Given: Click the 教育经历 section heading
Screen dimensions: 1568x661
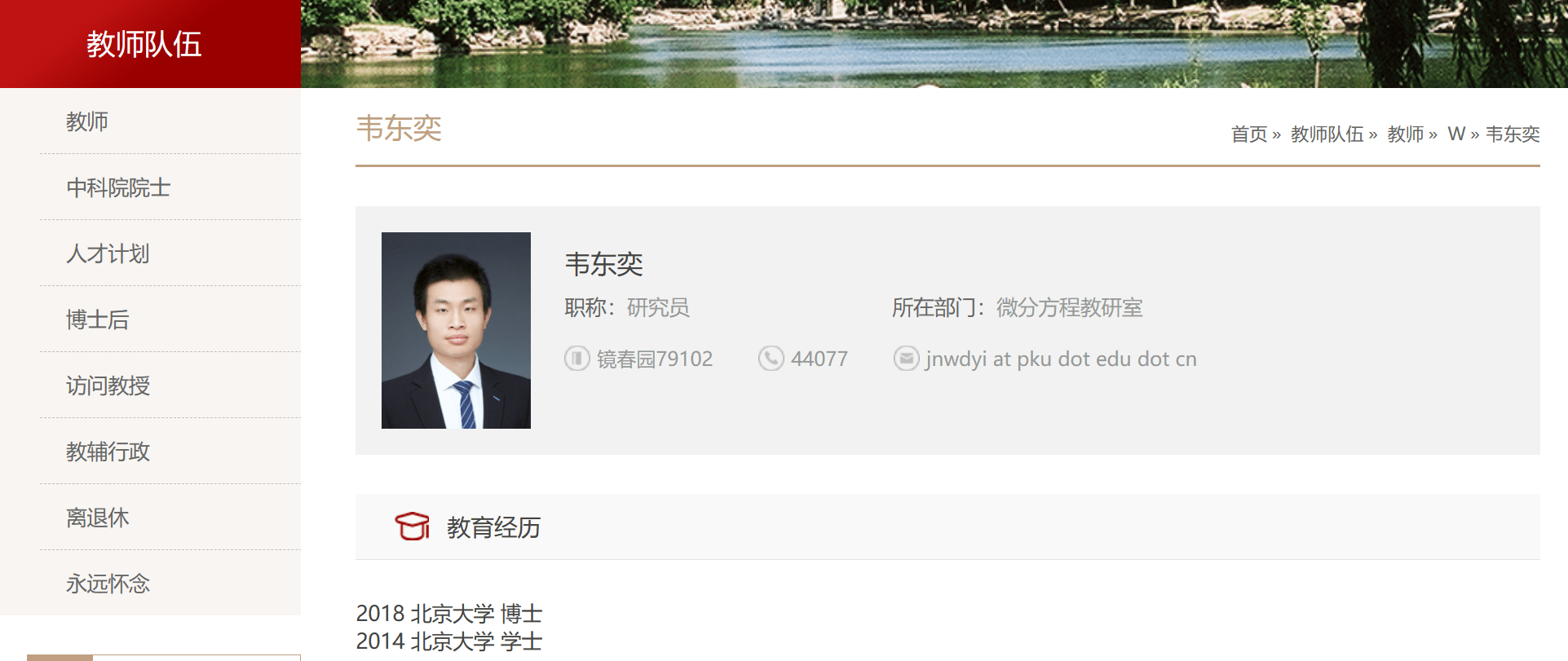Looking at the screenshot, I should tap(493, 527).
